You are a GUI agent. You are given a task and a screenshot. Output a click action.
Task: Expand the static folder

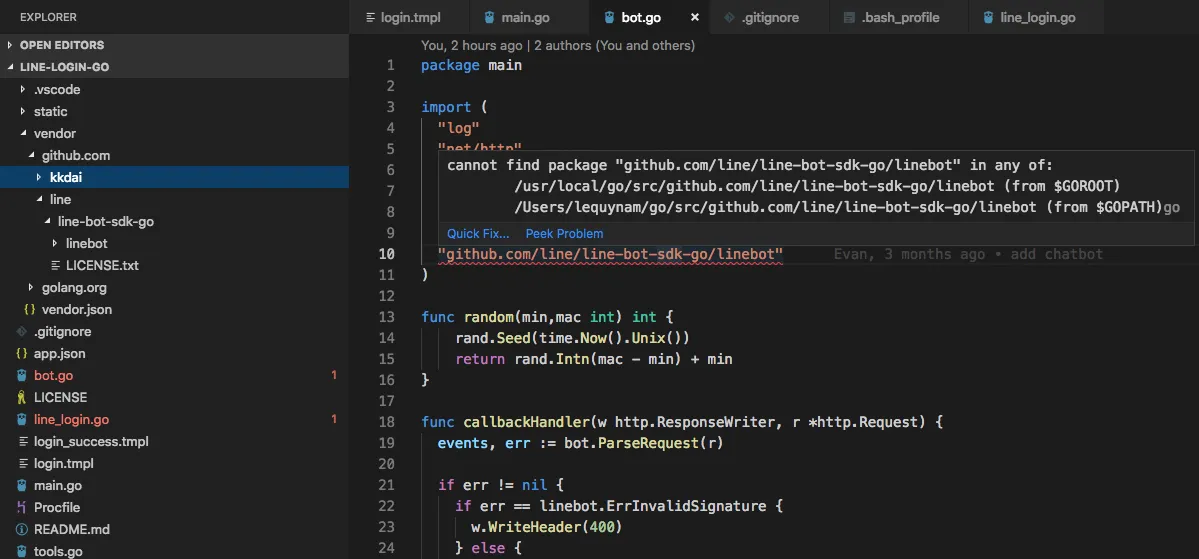23,112
